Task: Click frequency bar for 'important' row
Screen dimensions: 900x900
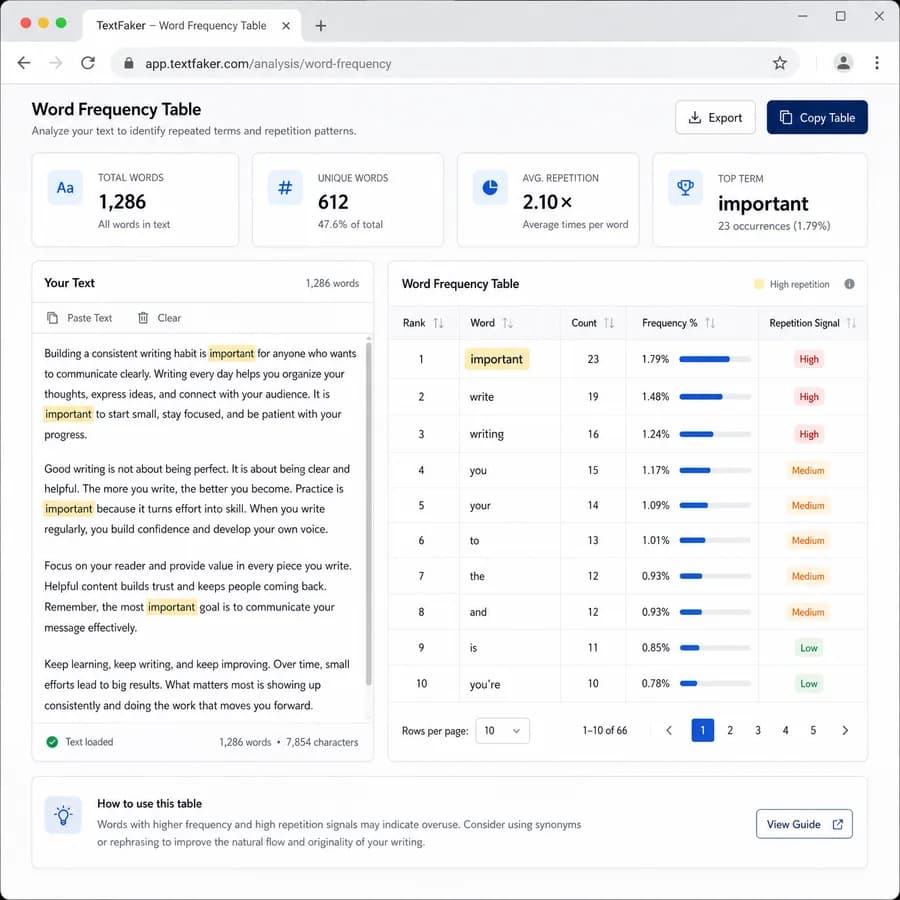Action: (x=715, y=359)
